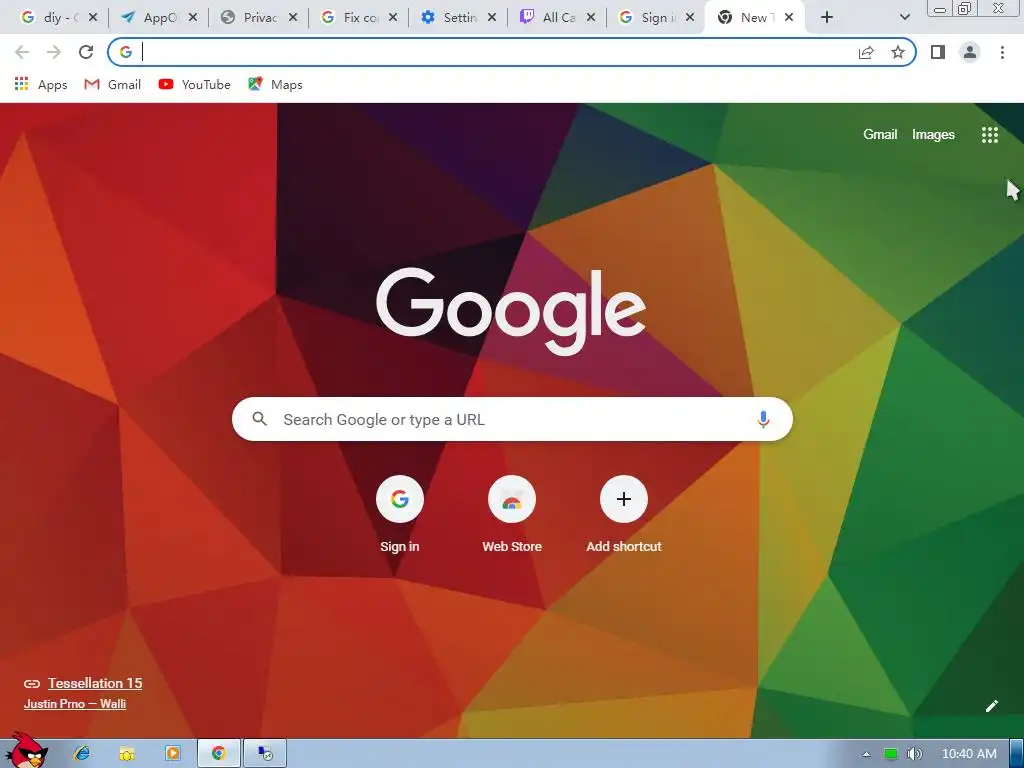Switch to the diy Google search tab
1024x768 pixels.
[52, 18]
